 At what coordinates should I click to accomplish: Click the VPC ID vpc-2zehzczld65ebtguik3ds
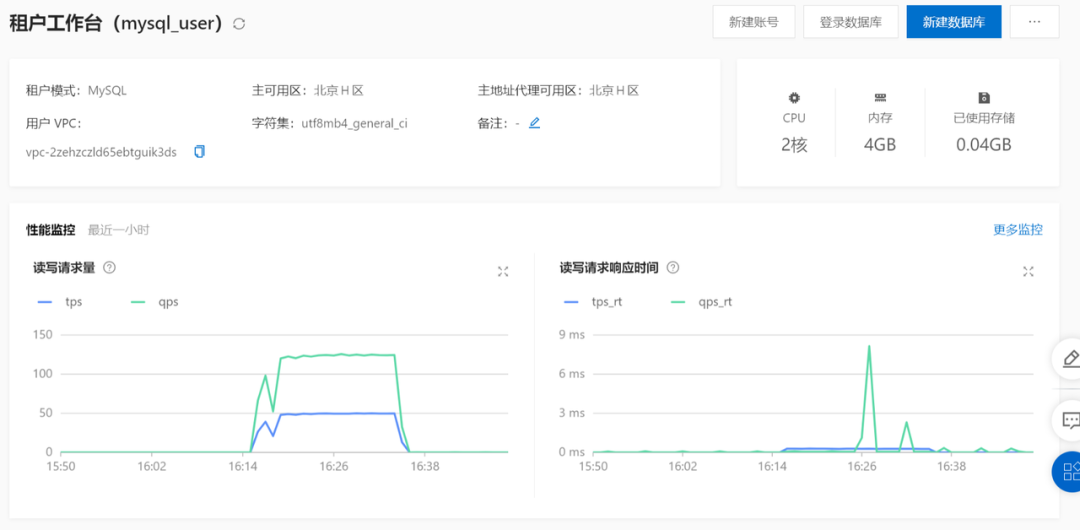click(x=101, y=152)
